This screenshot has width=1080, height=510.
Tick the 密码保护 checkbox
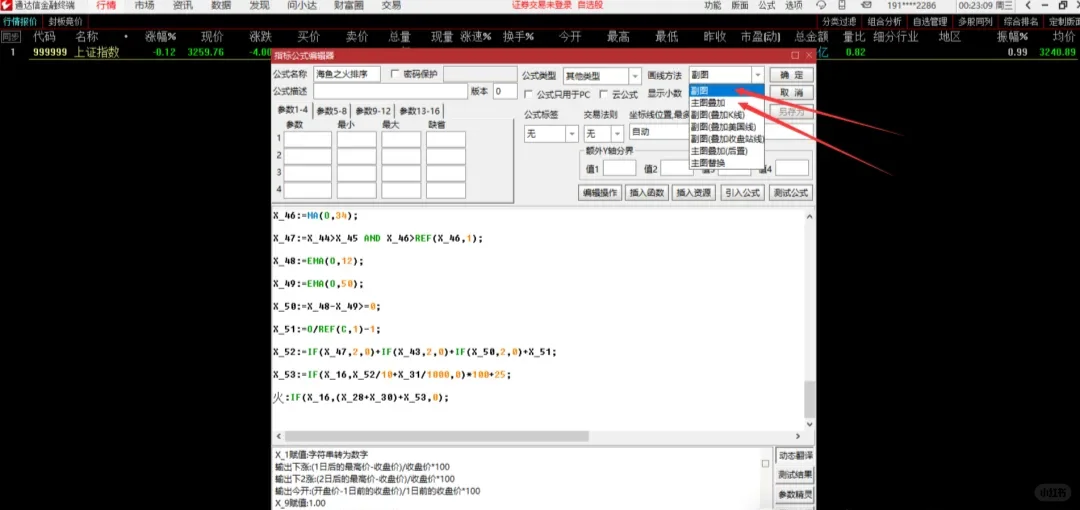pos(395,74)
